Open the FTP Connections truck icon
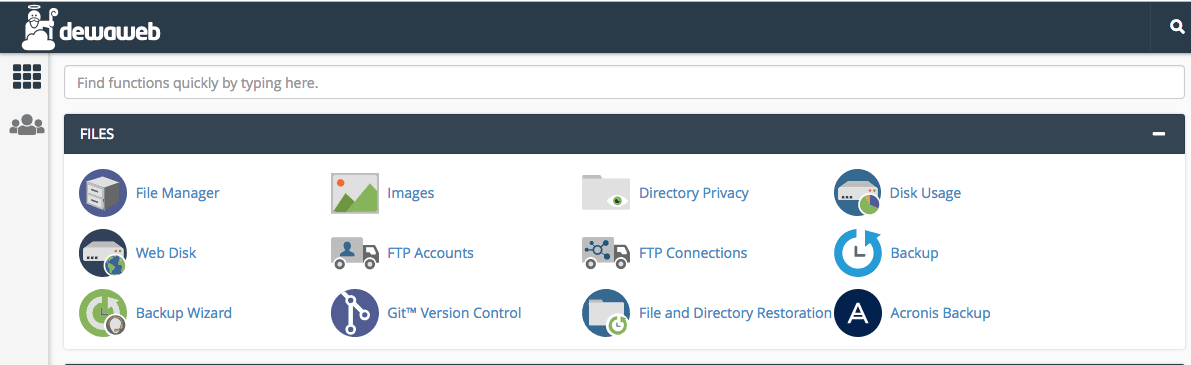1191x365 pixels. (x=606, y=253)
